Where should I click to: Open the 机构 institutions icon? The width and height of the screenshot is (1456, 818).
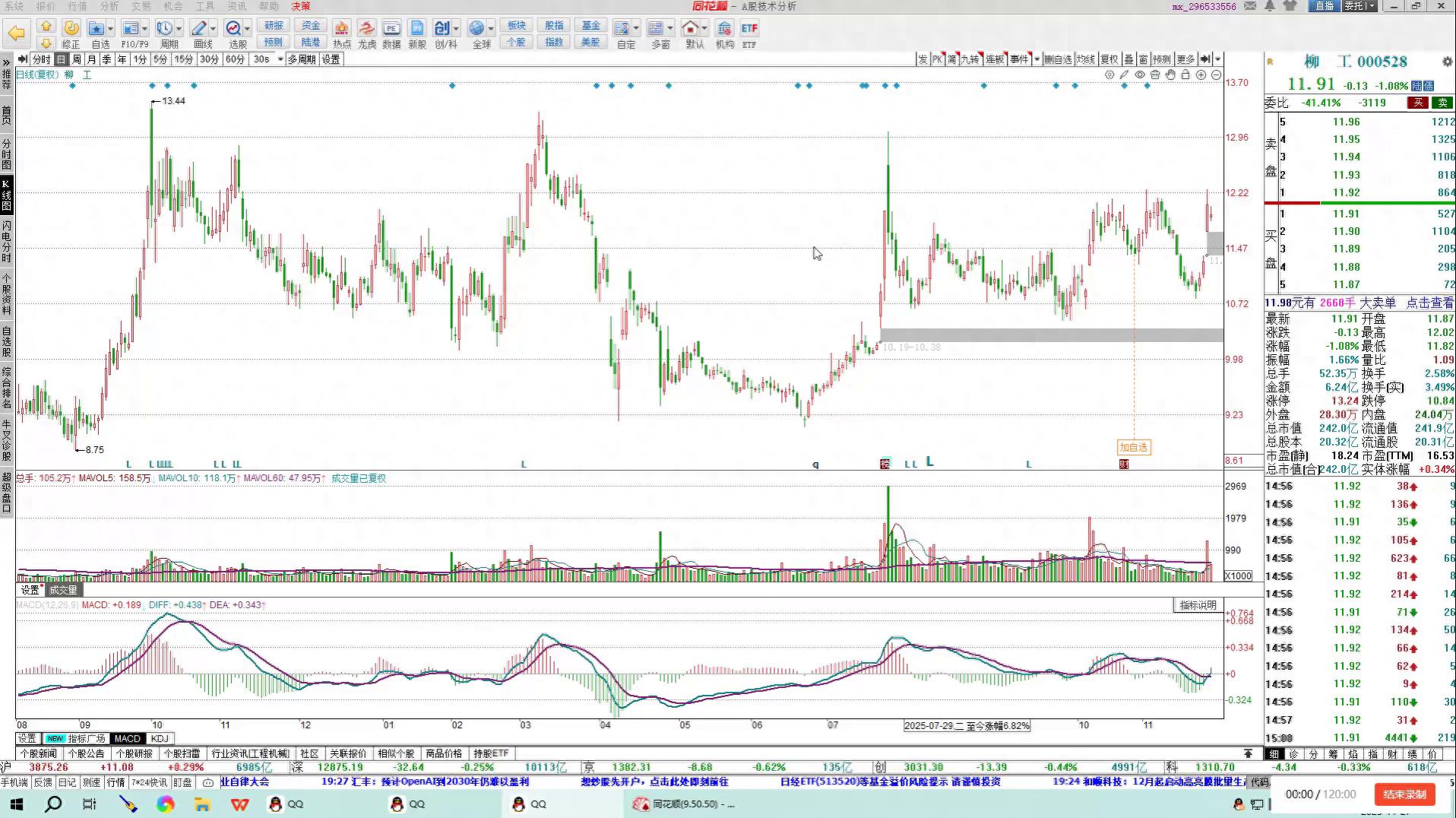725,29
